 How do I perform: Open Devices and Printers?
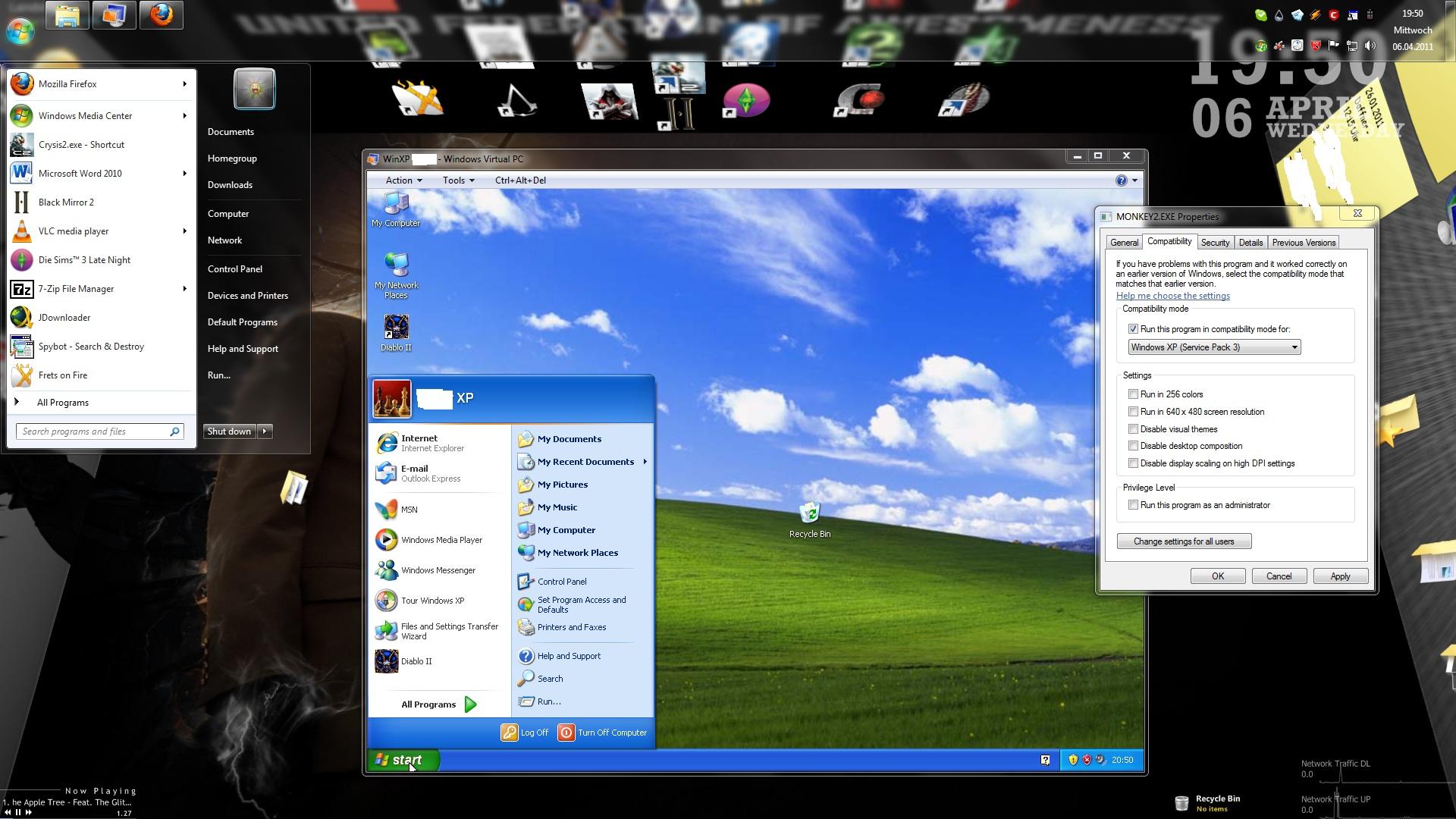tap(248, 296)
